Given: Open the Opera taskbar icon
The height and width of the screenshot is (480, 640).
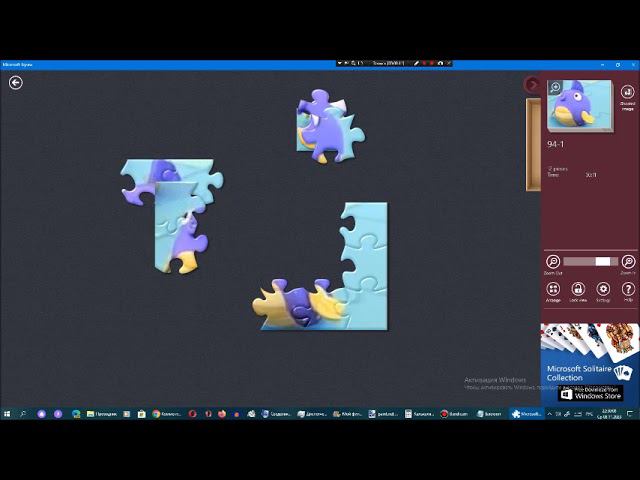Looking at the screenshot, I should (x=193, y=414).
